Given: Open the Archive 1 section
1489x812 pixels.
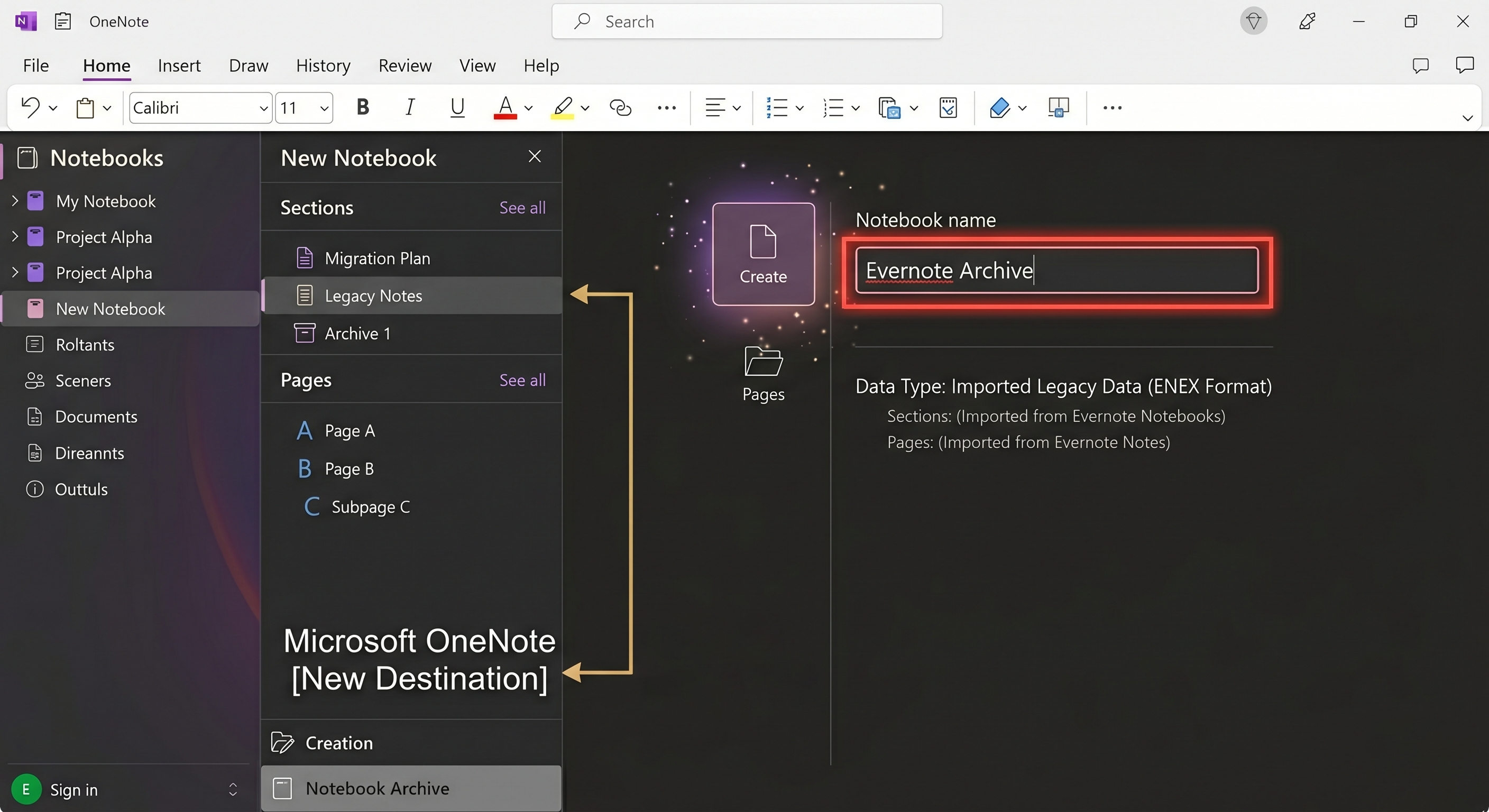Looking at the screenshot, I should (411, 334).
